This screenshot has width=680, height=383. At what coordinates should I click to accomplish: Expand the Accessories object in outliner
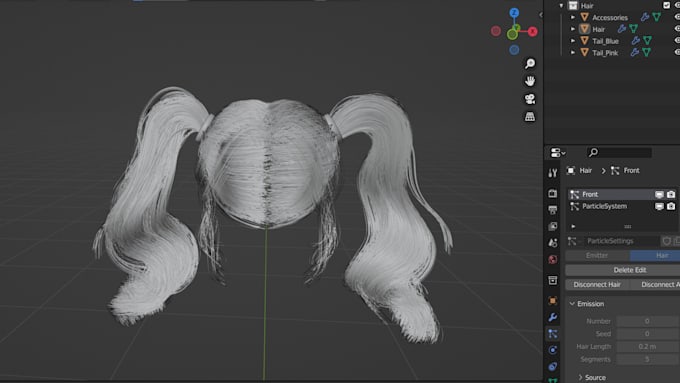pos(573,17)
